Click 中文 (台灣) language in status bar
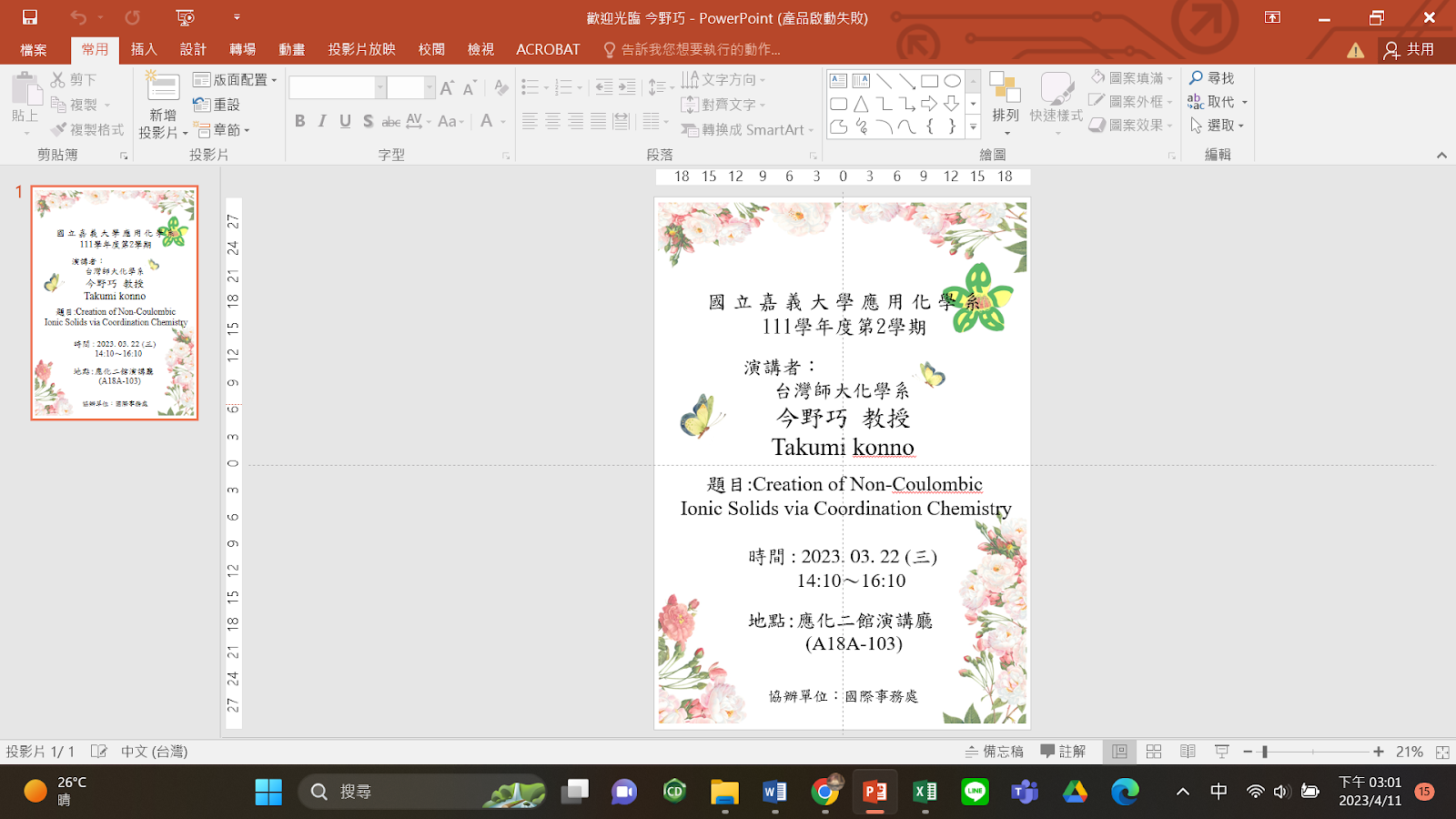This screenshot has height=819, width=1456. coord(154,752)
